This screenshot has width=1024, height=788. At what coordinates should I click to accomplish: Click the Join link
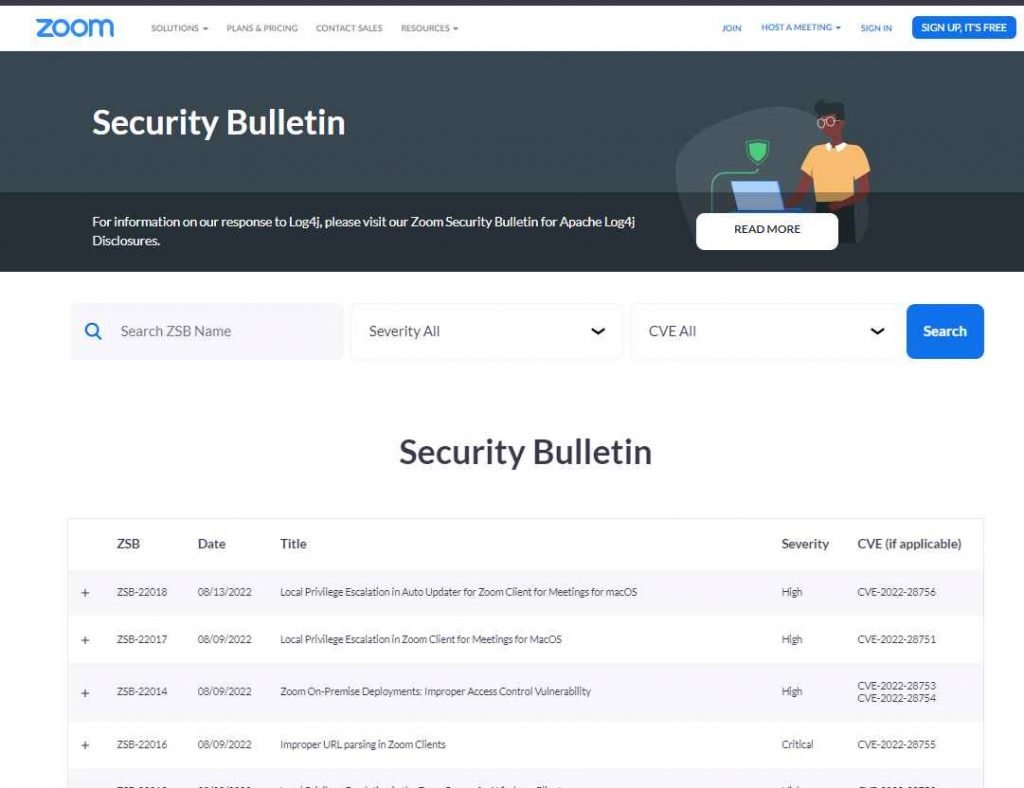732,28
